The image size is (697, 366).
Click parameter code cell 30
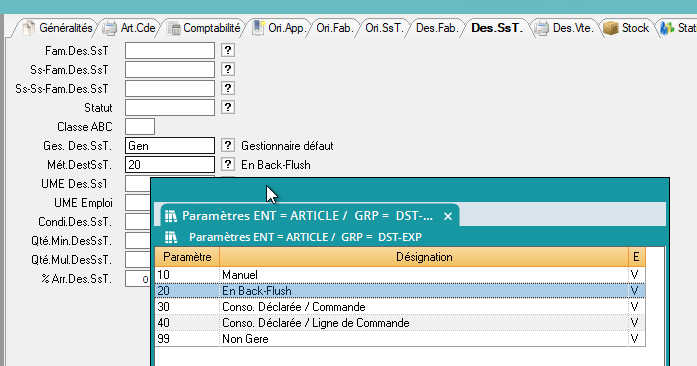pyautogui.click(x=187, y=307)
